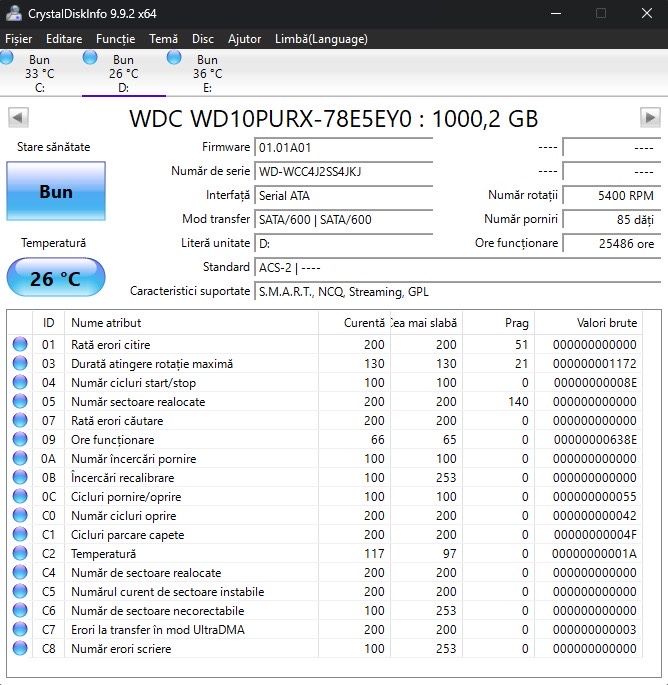Select the Număr erori scriere attribute name
This screenshot has height=685, width=668.
pyautogui.click(x=121, y=649)
